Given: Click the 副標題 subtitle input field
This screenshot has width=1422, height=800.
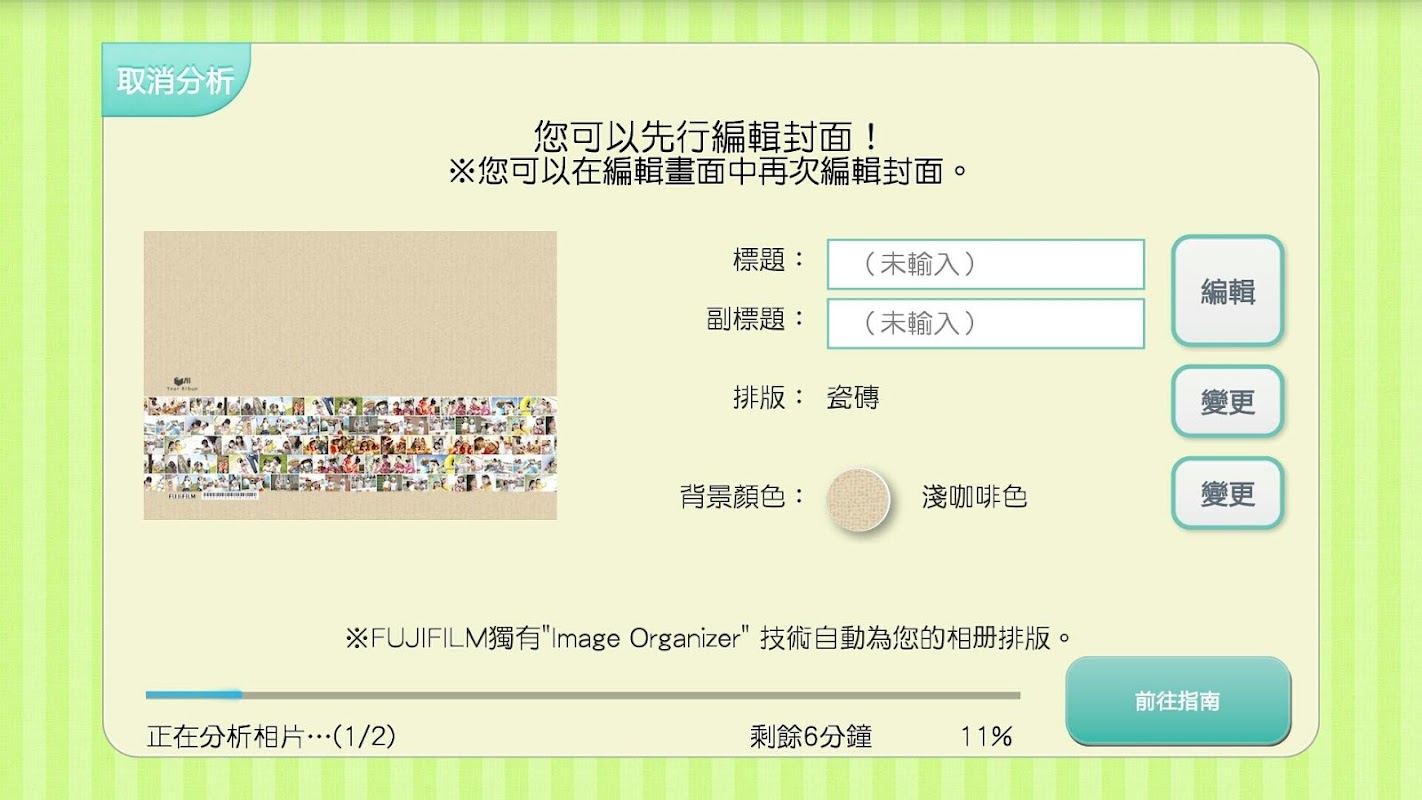Looking at the screenshot, I should tap(985, 323).
